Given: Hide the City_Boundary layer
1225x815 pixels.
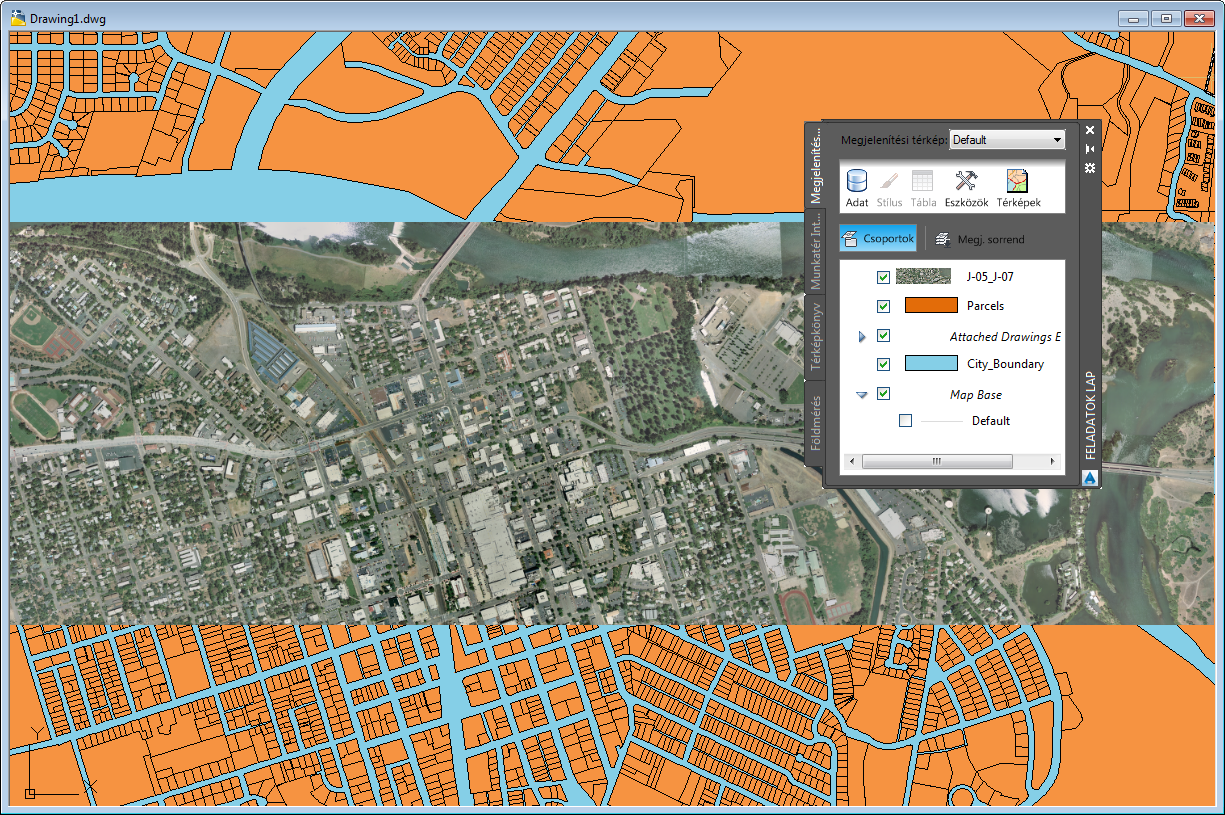Looking at the screenshot, I should pyautogui.click(x=883, y=364).
